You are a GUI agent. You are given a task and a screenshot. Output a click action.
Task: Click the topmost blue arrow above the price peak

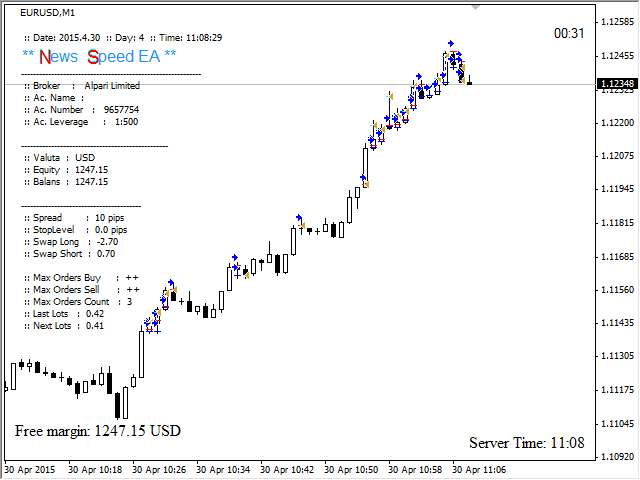449,44
